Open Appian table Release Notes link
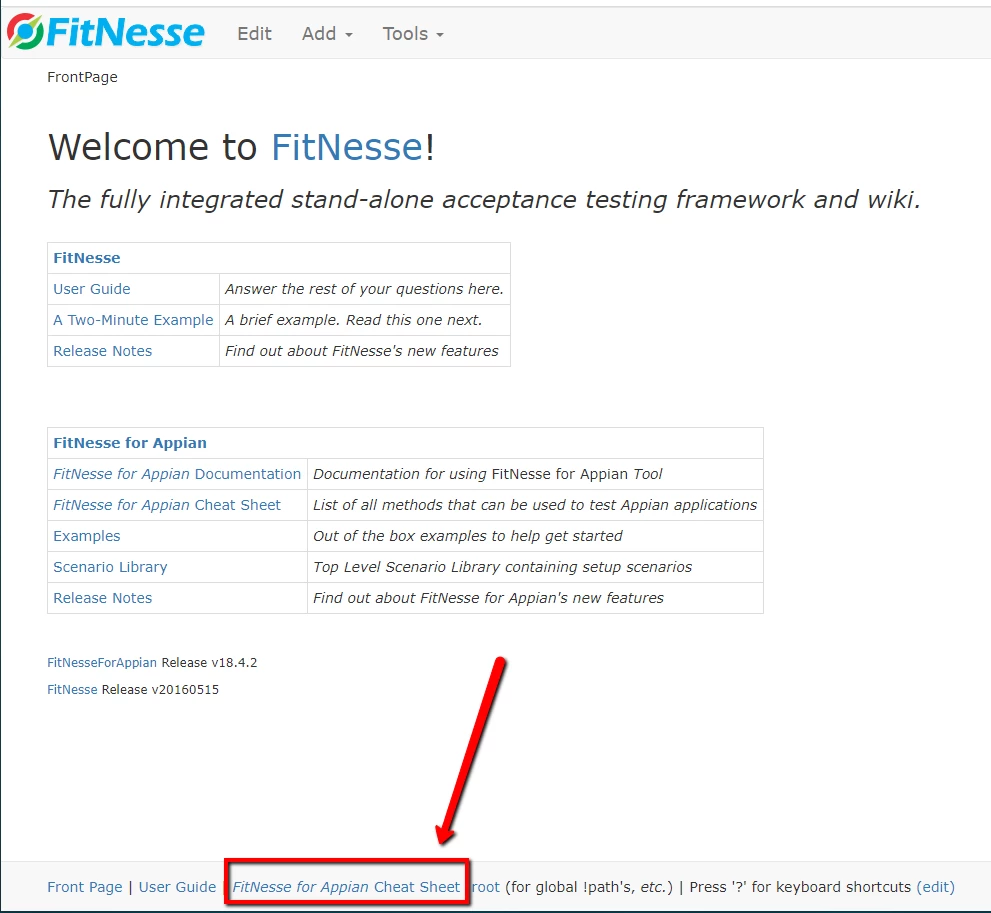 (x=102, y=598)
